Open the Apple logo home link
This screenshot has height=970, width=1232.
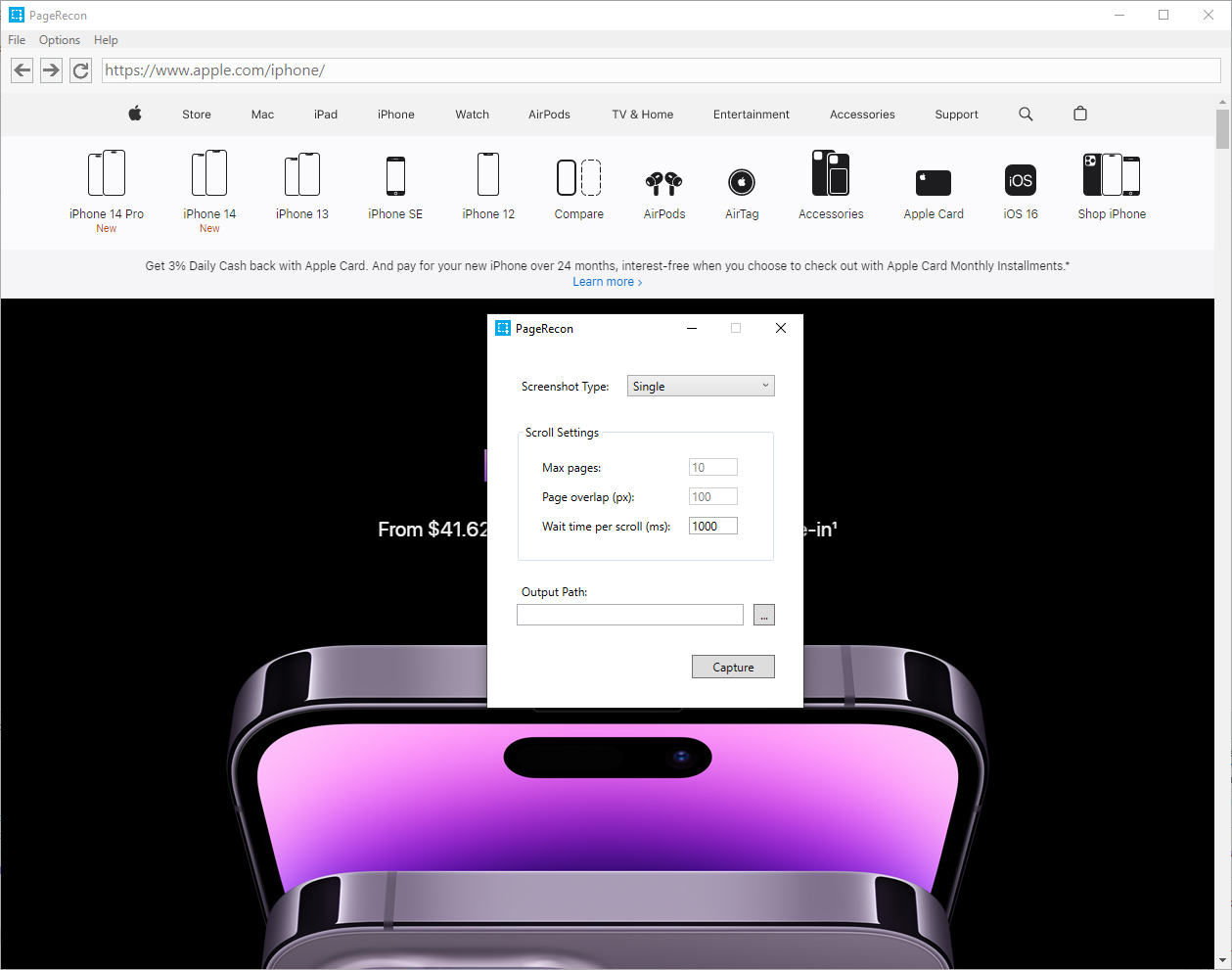tap(135, 114)
